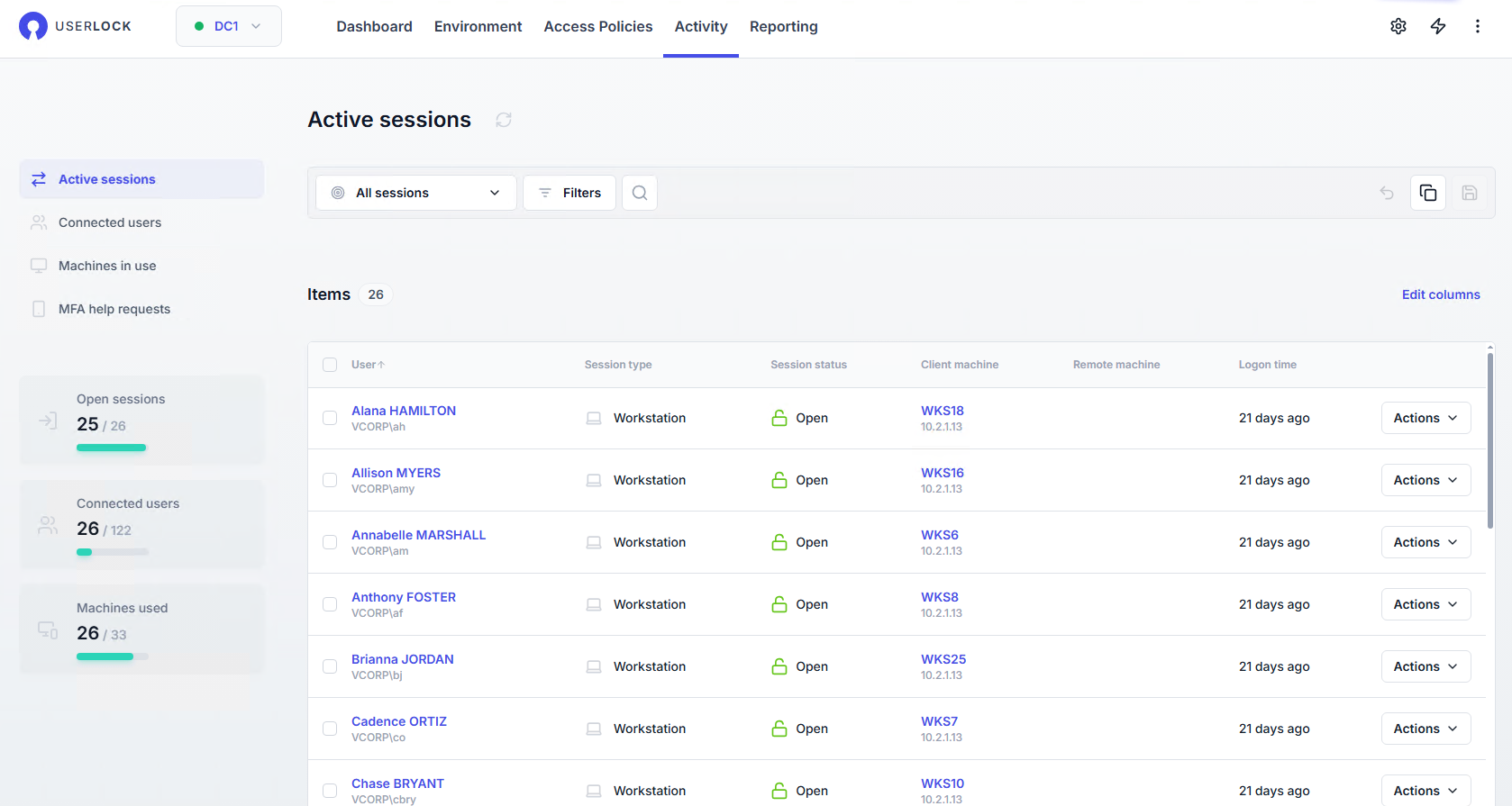Open the vertical three-dot menu
Image resolution: width=1512 pixels, height=806 pixels.
1477,26
